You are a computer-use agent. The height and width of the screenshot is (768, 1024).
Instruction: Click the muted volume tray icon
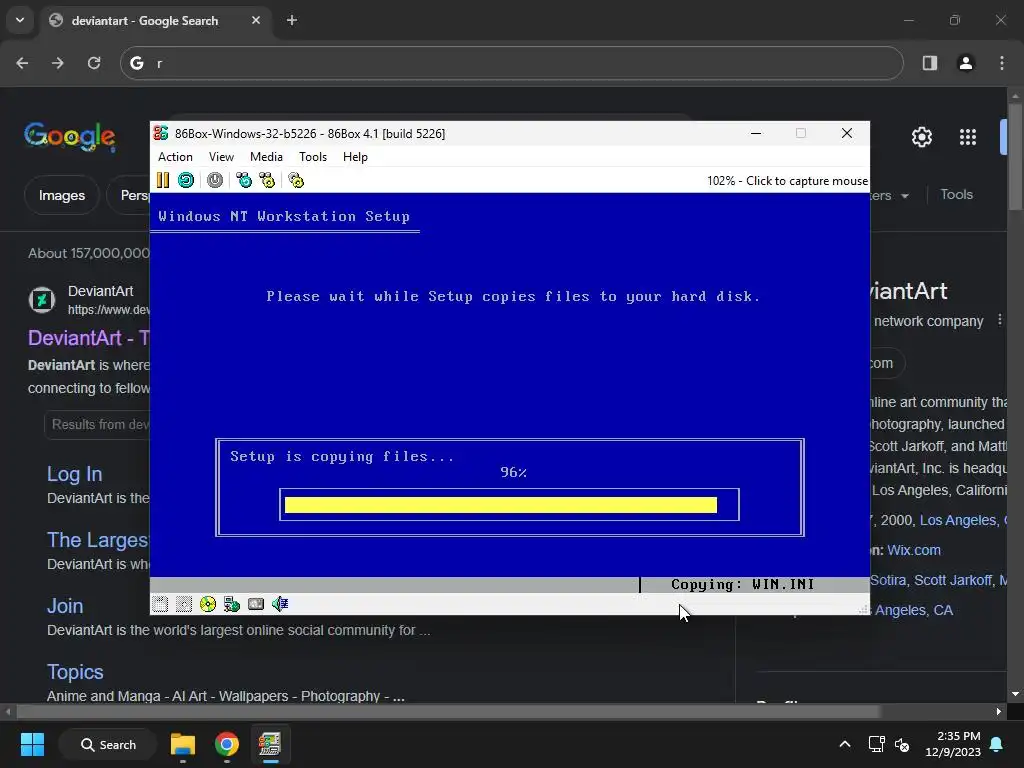click(x=903, y=744)
